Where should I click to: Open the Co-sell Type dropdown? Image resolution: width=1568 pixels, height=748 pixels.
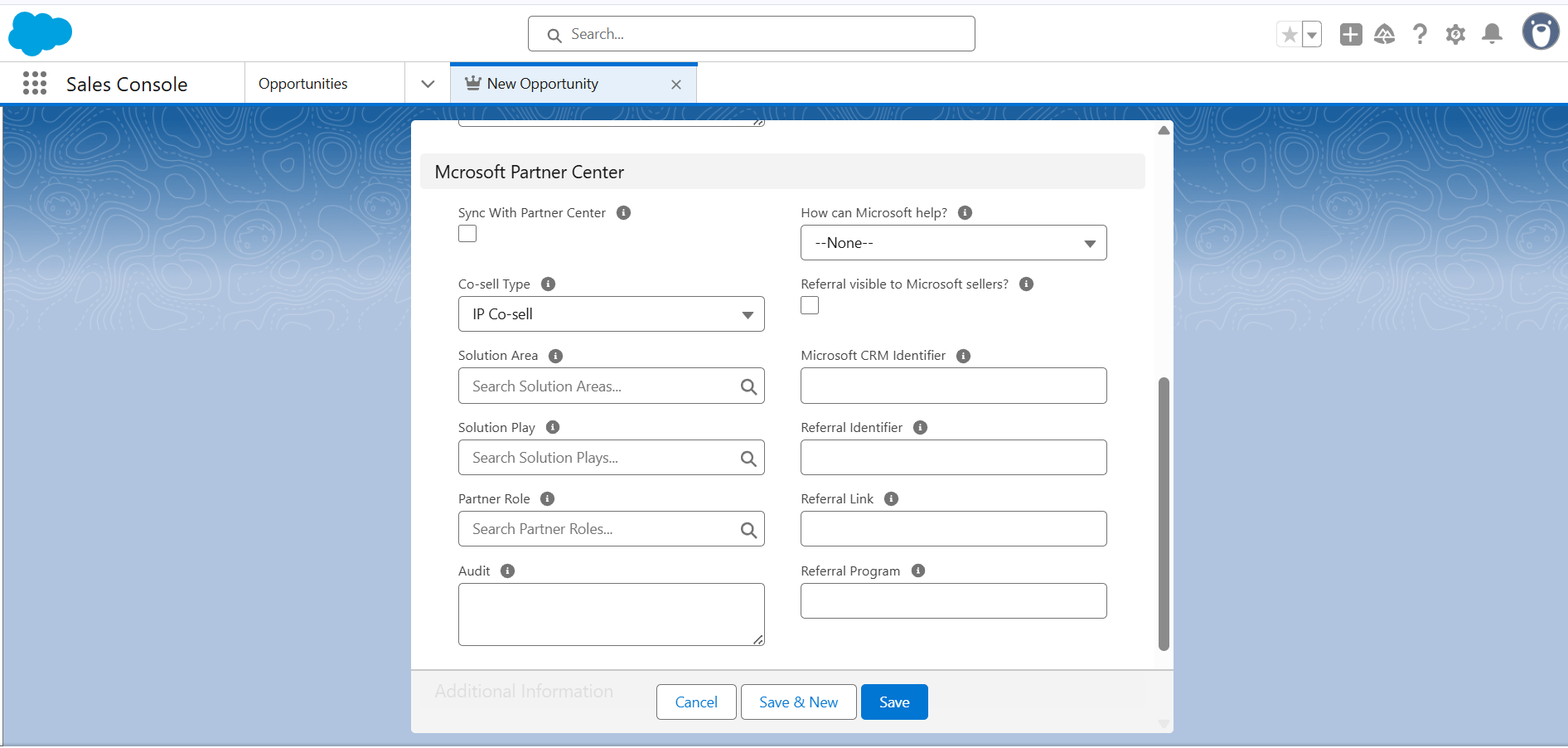point(611,314)
